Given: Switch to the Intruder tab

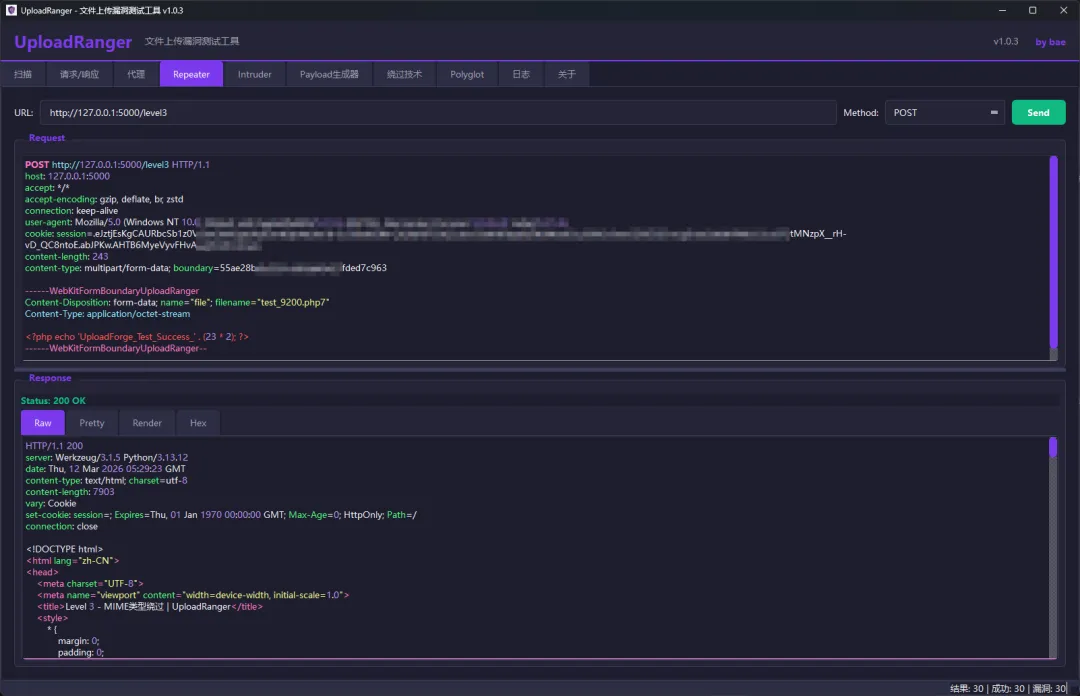Looking at the screenshot, I should 254,74.
